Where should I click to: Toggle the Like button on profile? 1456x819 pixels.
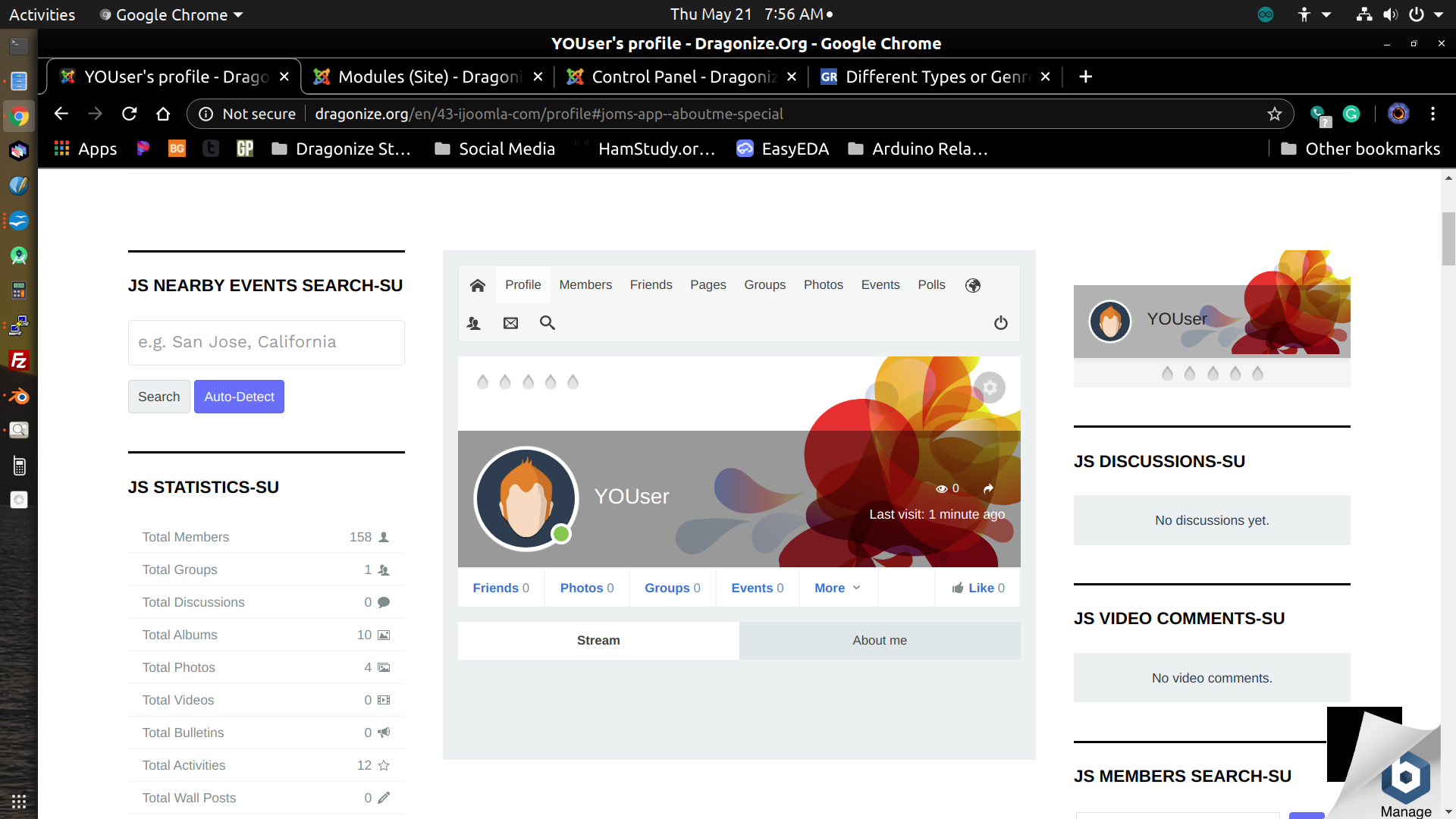978,588
